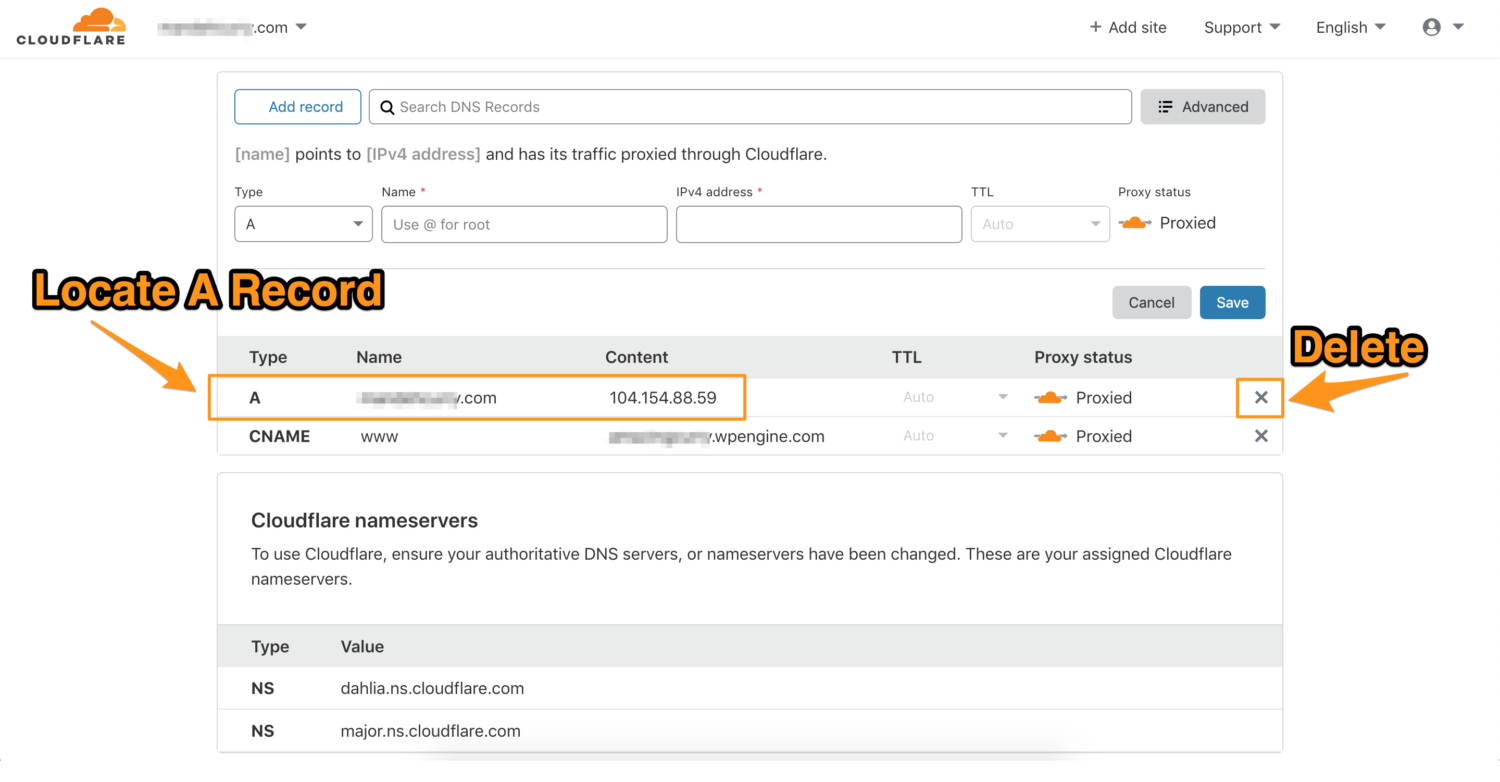Open the Support menu
This screenshot has width=1500, height=782.
tap(1242, 27)
